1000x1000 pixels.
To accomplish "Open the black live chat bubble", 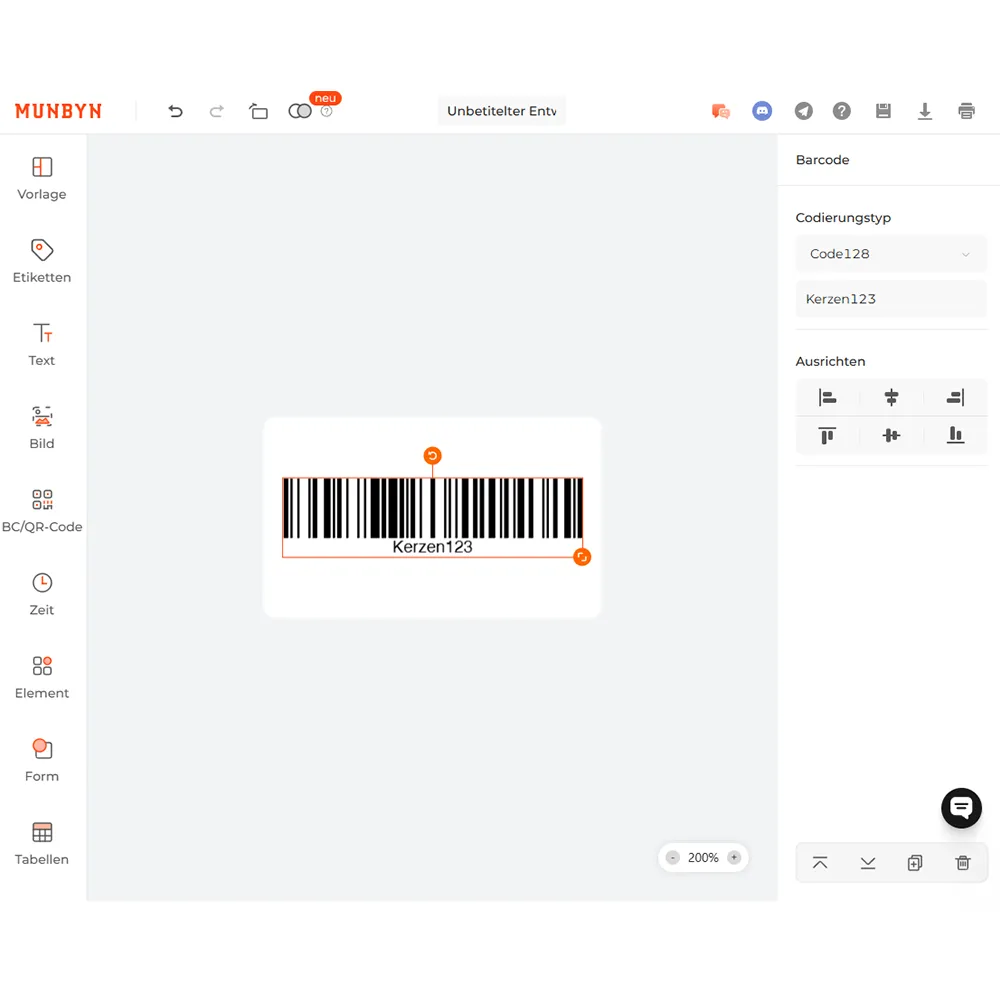I will point(961,808).
